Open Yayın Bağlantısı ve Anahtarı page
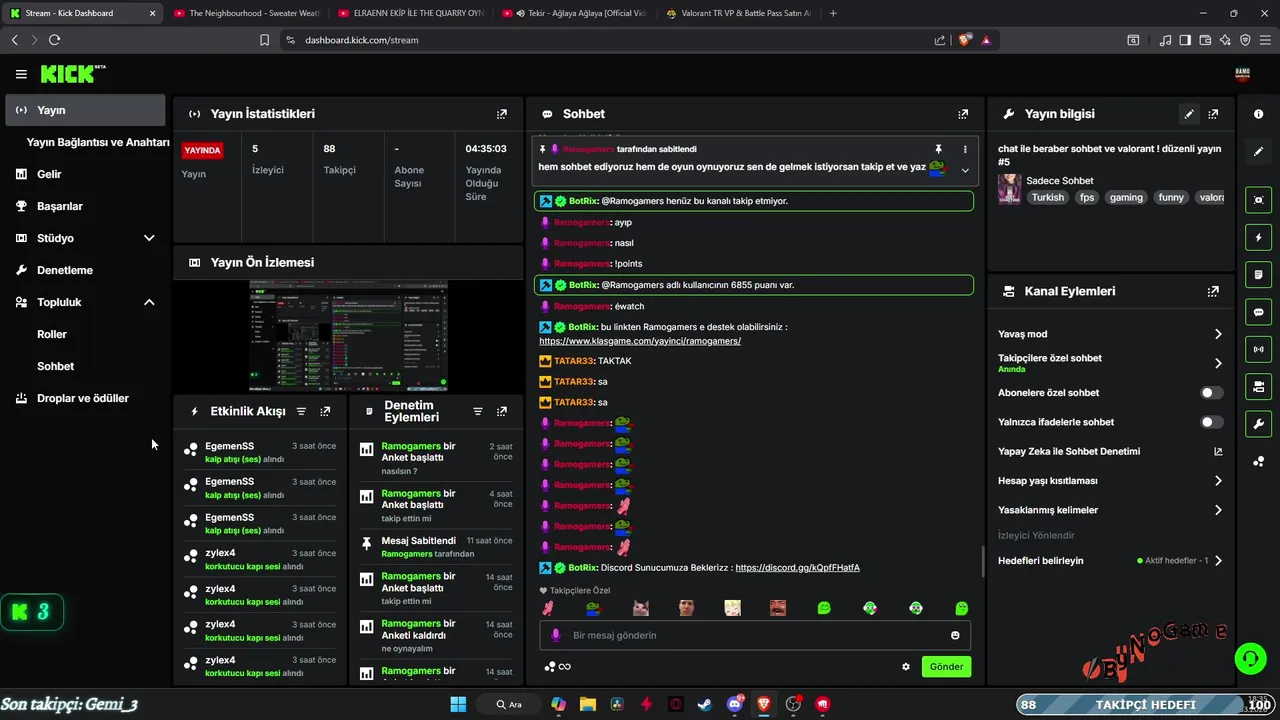The width and height of the screenshot is (1280, 720). 98,142
